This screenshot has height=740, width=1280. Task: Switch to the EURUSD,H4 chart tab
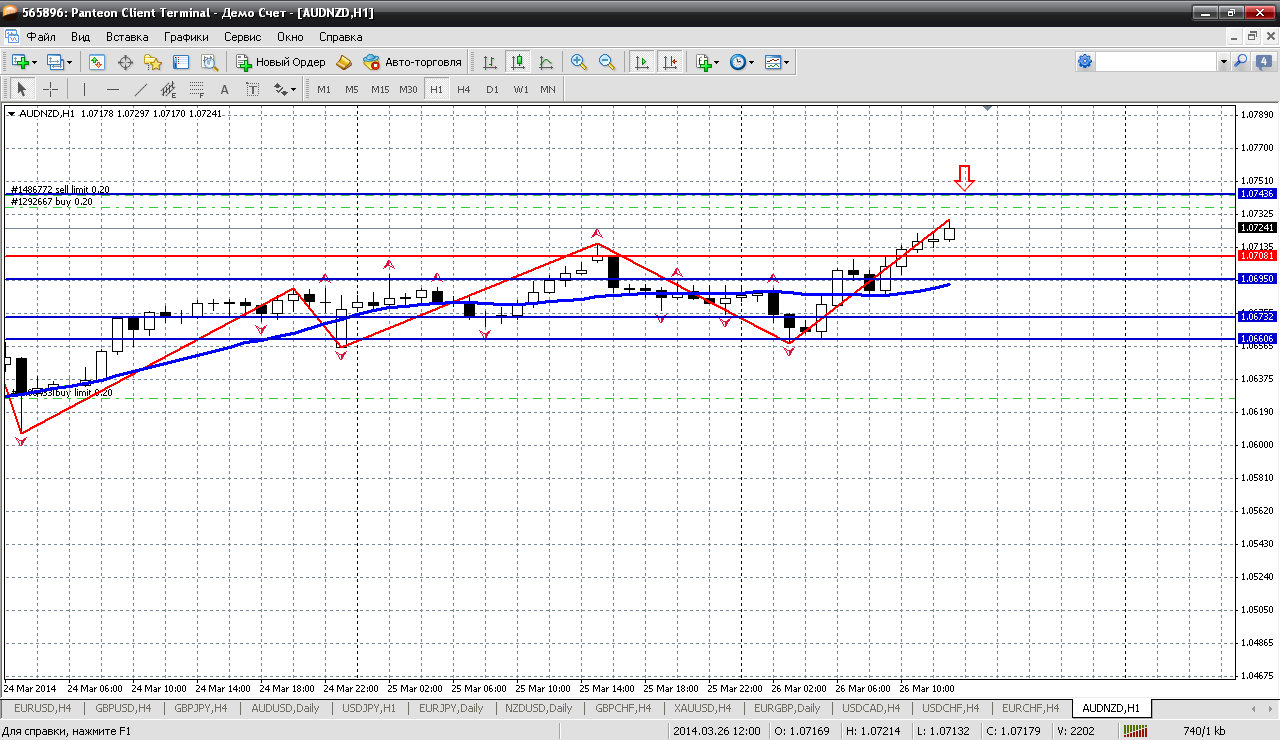(42, 708)
